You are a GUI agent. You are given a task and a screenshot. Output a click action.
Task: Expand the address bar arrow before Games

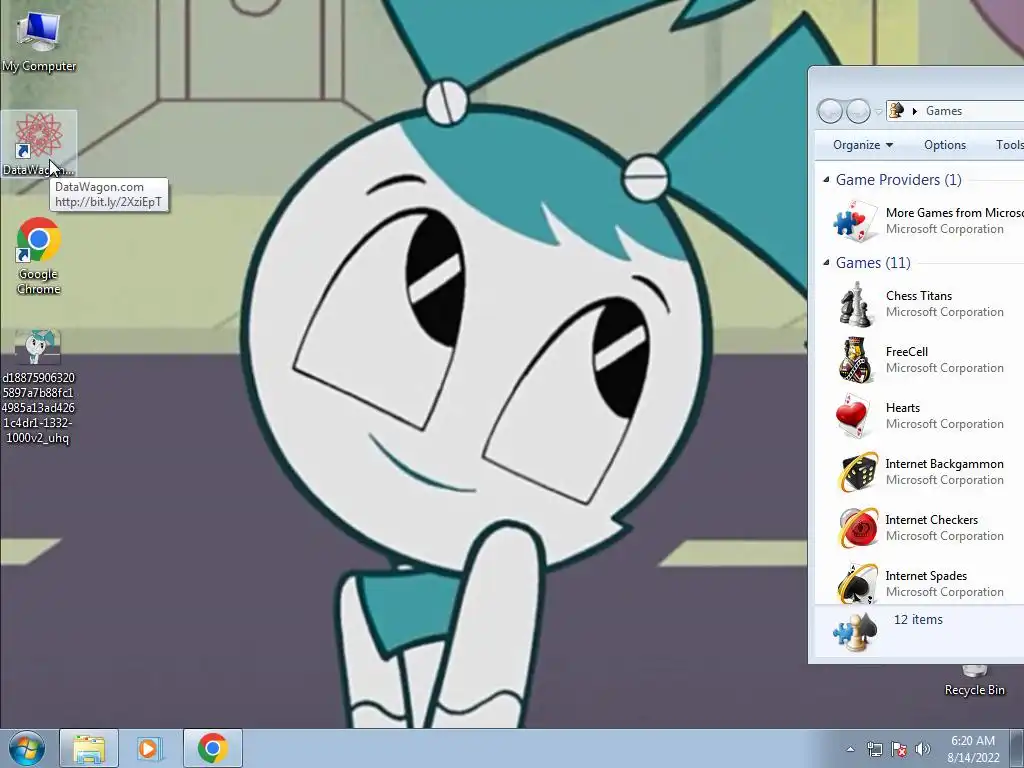[914, 111]
